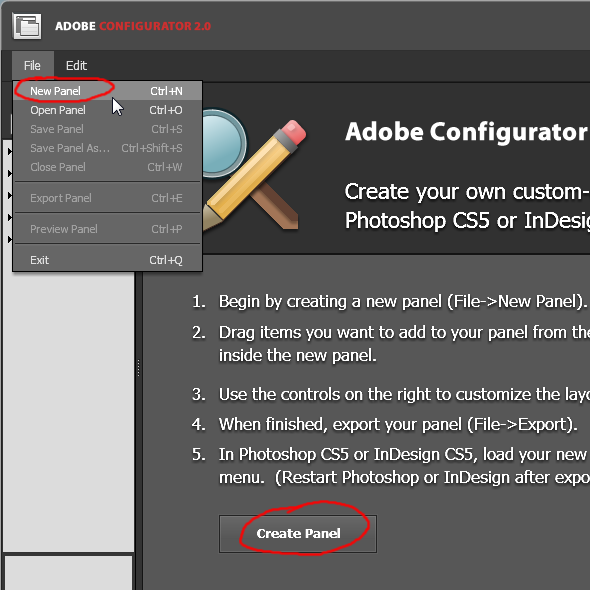The height and width of the screenshot is (590, 590).
Task: Click the Adobe Configurator 2.0 title text
Action: coord(133,26)
